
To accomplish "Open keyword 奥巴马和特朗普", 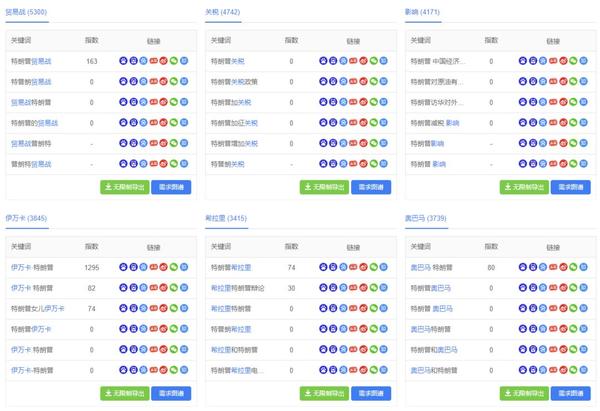I will (x=434, y=371).
